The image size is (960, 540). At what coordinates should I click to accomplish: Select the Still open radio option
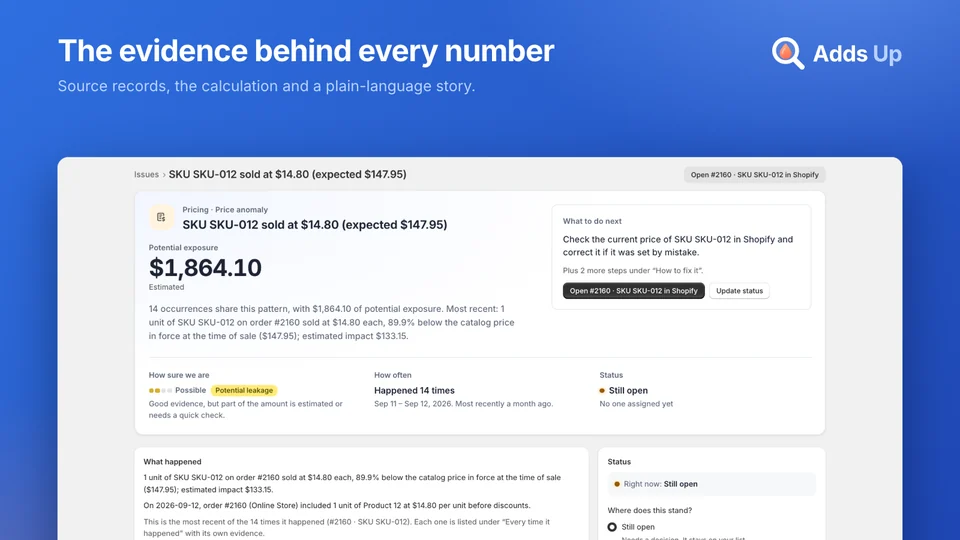612,527
